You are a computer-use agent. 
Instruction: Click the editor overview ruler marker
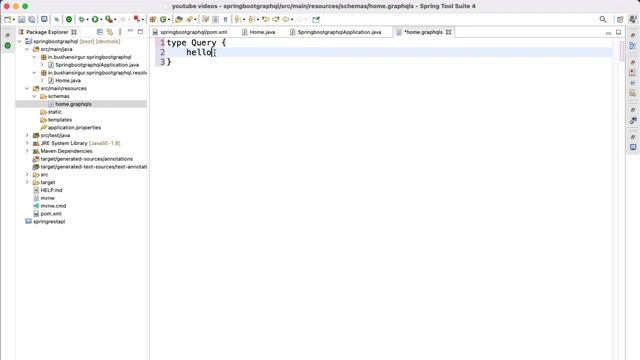pyautogui.click(x=622, y=50)
